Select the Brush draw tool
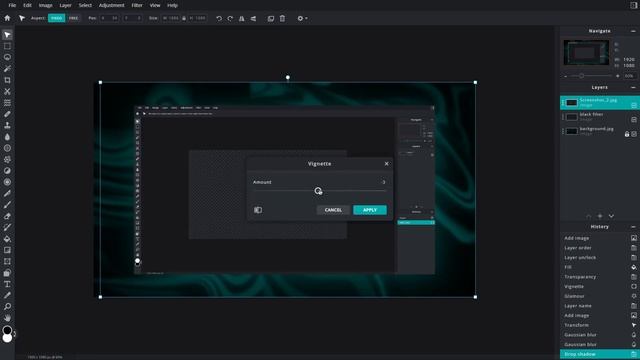The height and width of the screenshot is (360, 640). point(7,204)
